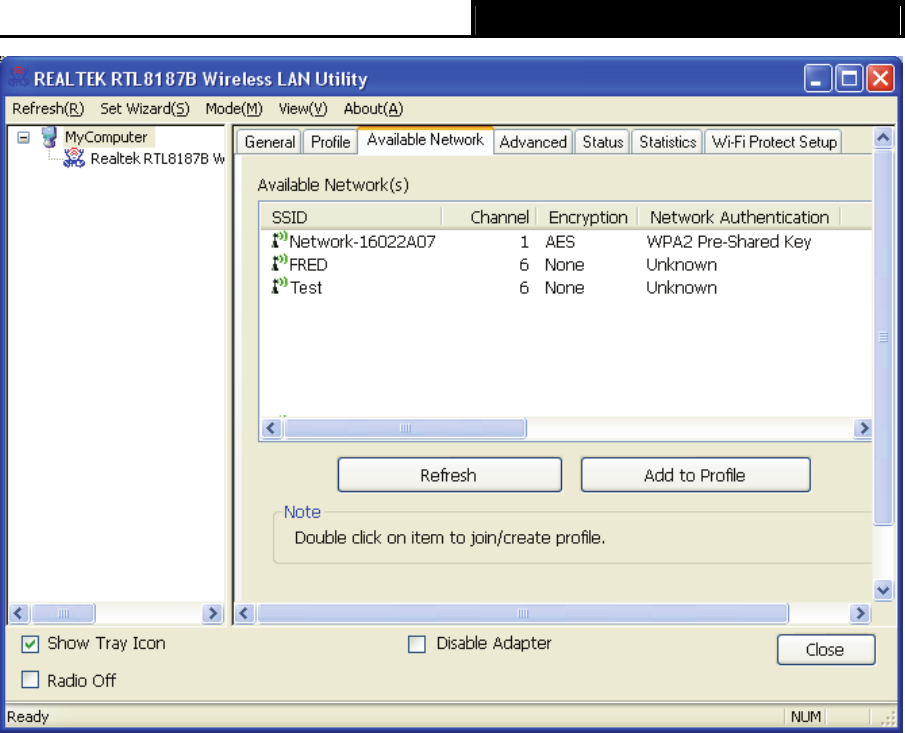Sort networks by the Channel column header
The image size is (905, 733).
489,217
